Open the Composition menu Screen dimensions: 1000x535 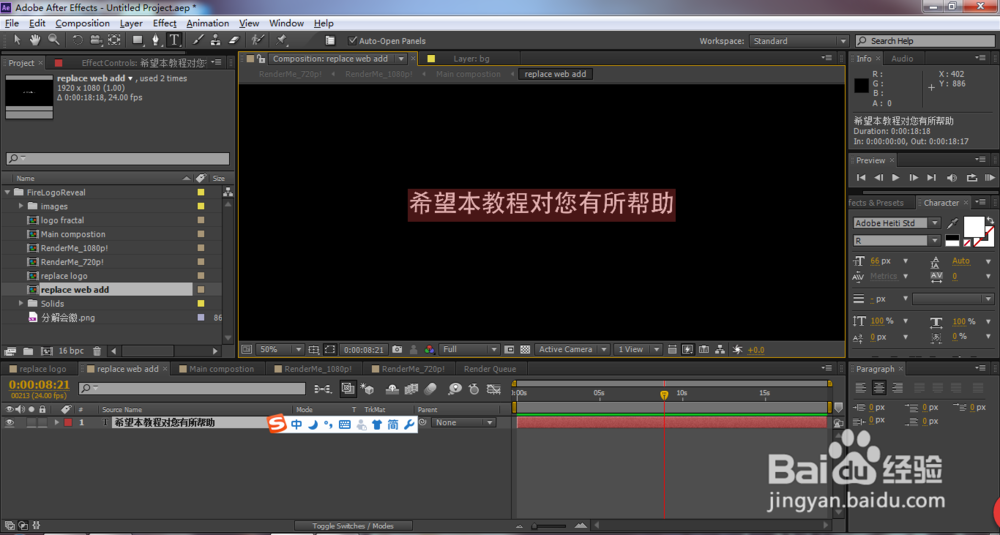(x=82, y=23)
